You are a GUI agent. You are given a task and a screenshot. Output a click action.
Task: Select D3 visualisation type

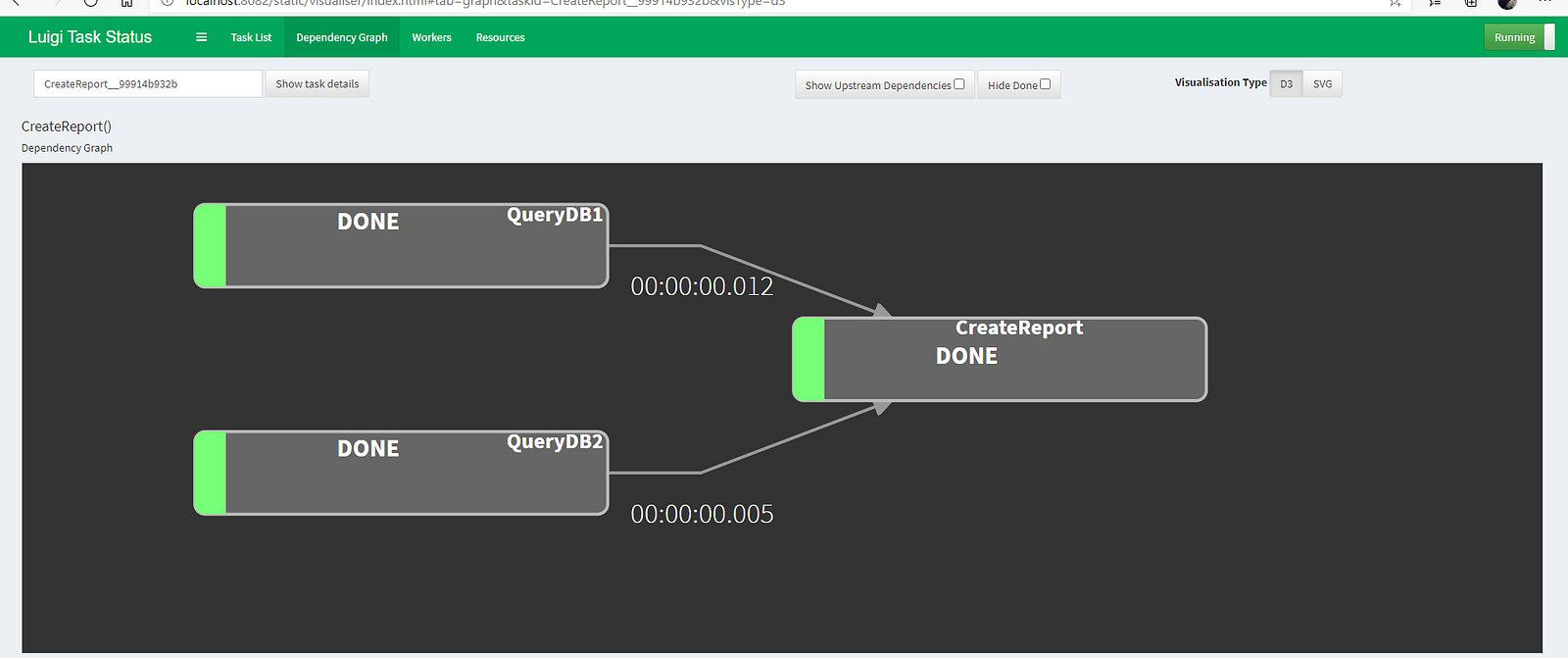(1286, 83)
